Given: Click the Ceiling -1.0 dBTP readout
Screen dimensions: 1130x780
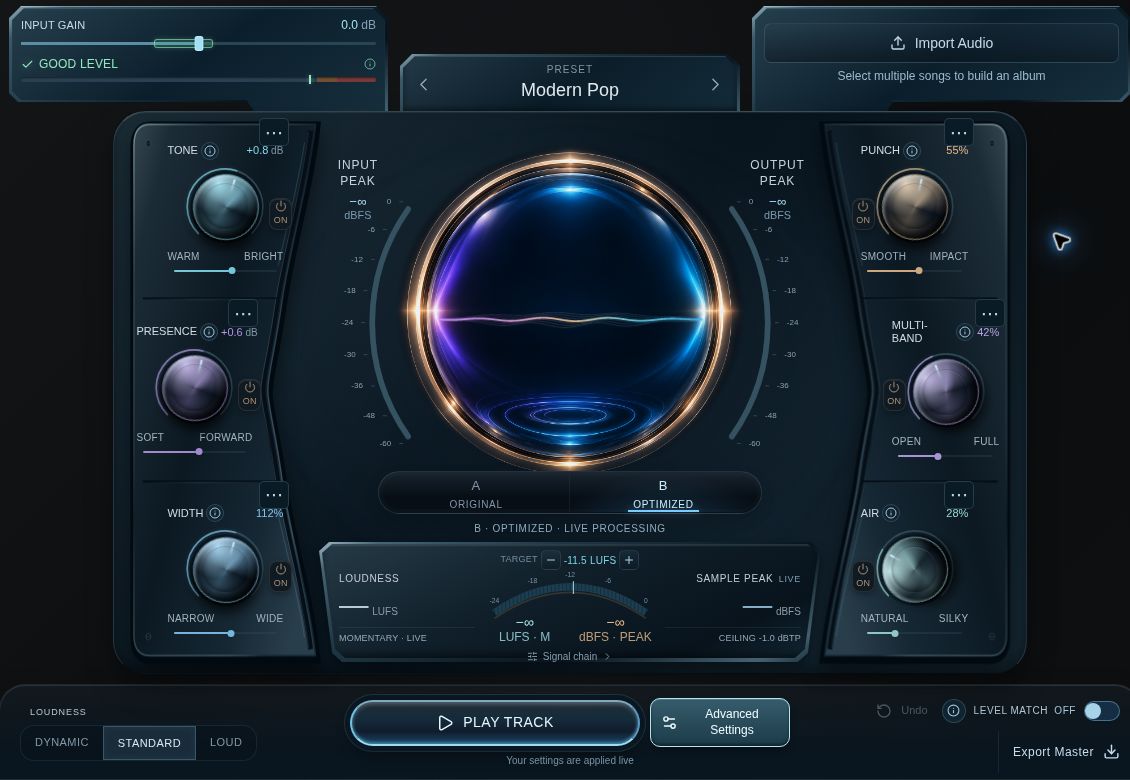Looking at the screenshot, I should click(x=760, y=638).
